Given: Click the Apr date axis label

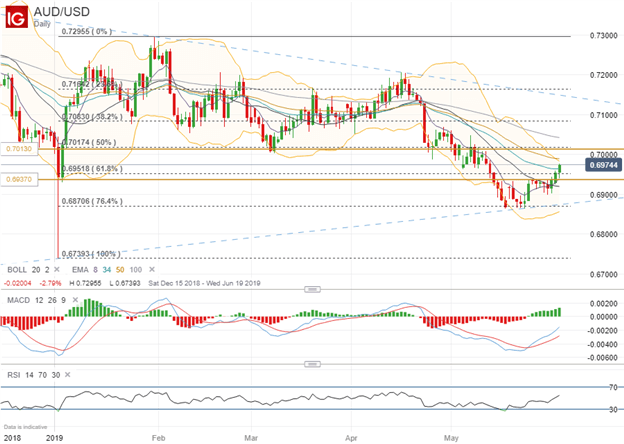Looking at the screenshot, I should point(351,438).
